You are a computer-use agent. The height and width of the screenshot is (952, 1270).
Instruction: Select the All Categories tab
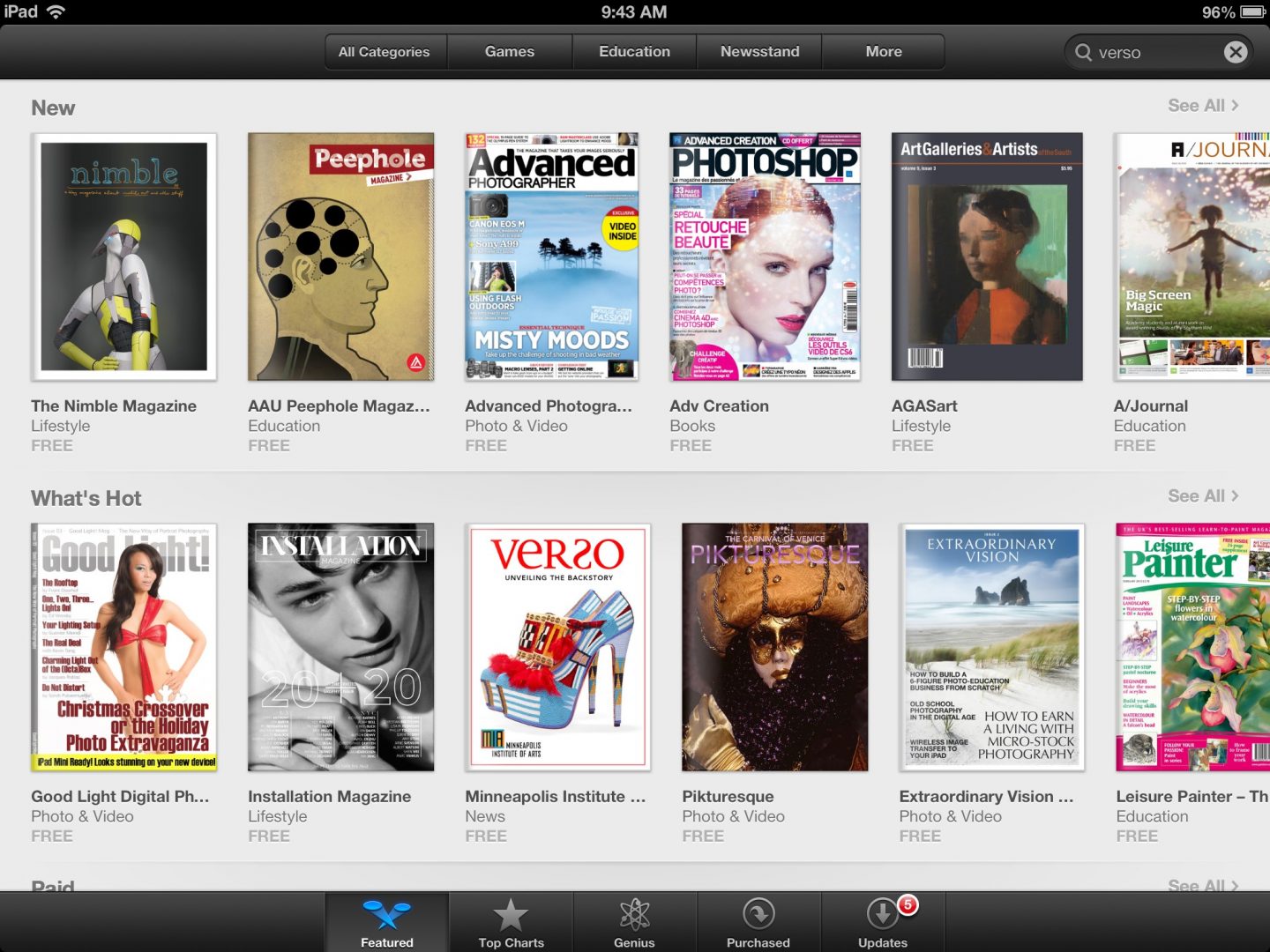385,52
